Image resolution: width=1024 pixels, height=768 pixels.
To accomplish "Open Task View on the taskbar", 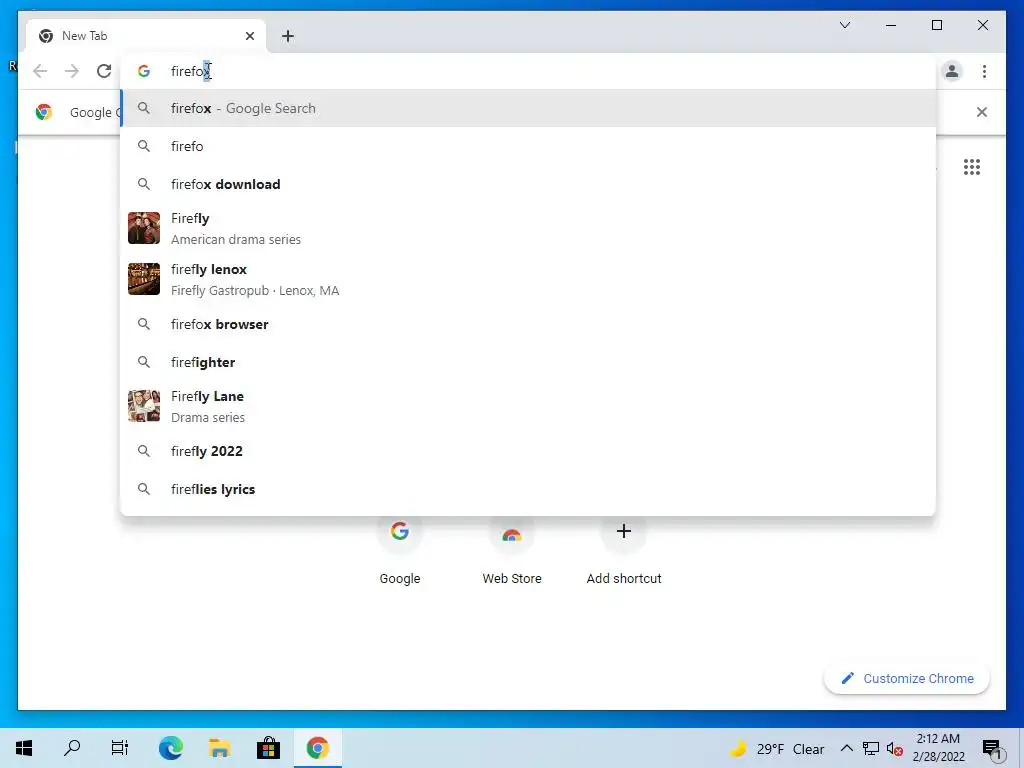I will click(x=120, y=748).
